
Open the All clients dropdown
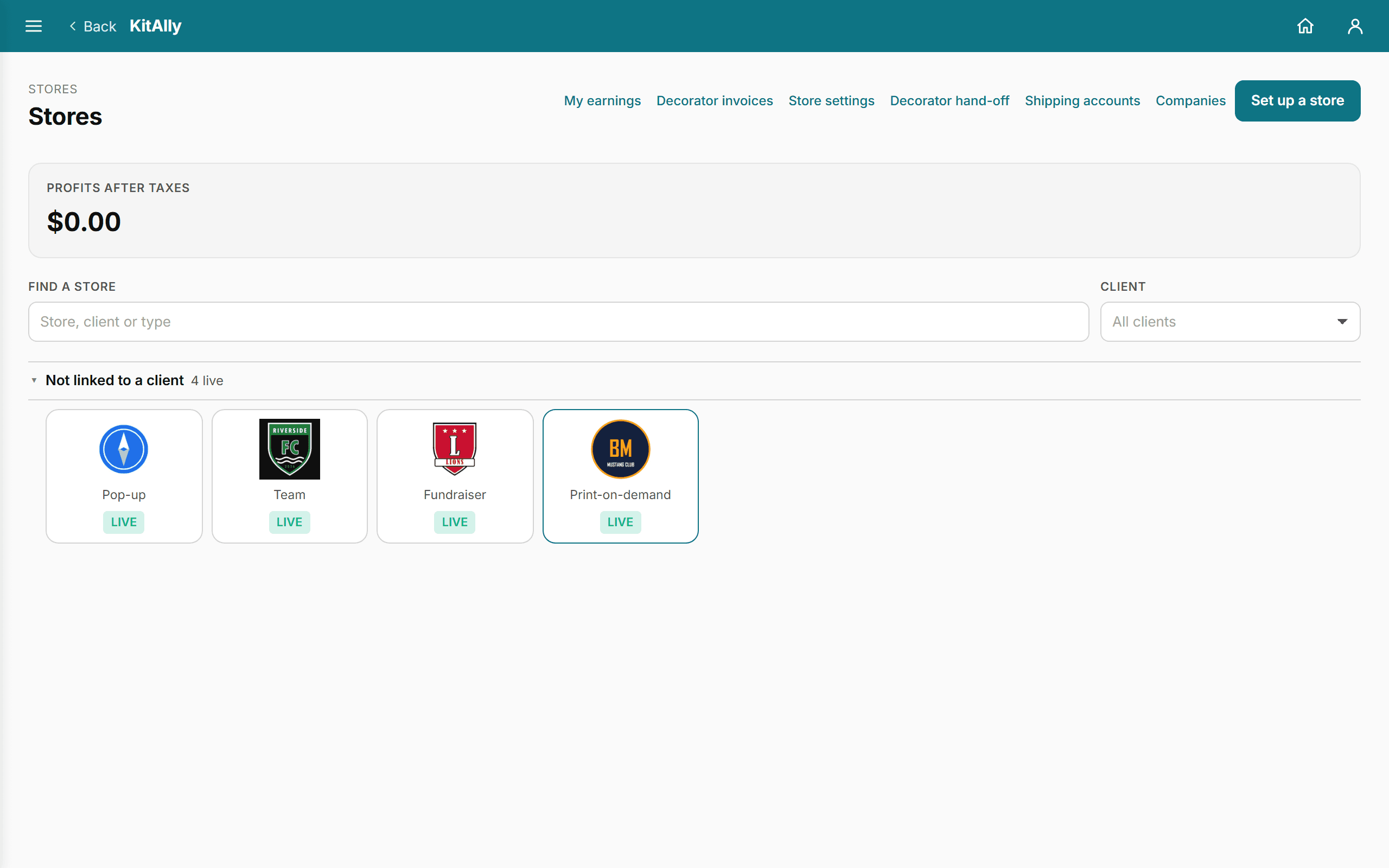1230,322
